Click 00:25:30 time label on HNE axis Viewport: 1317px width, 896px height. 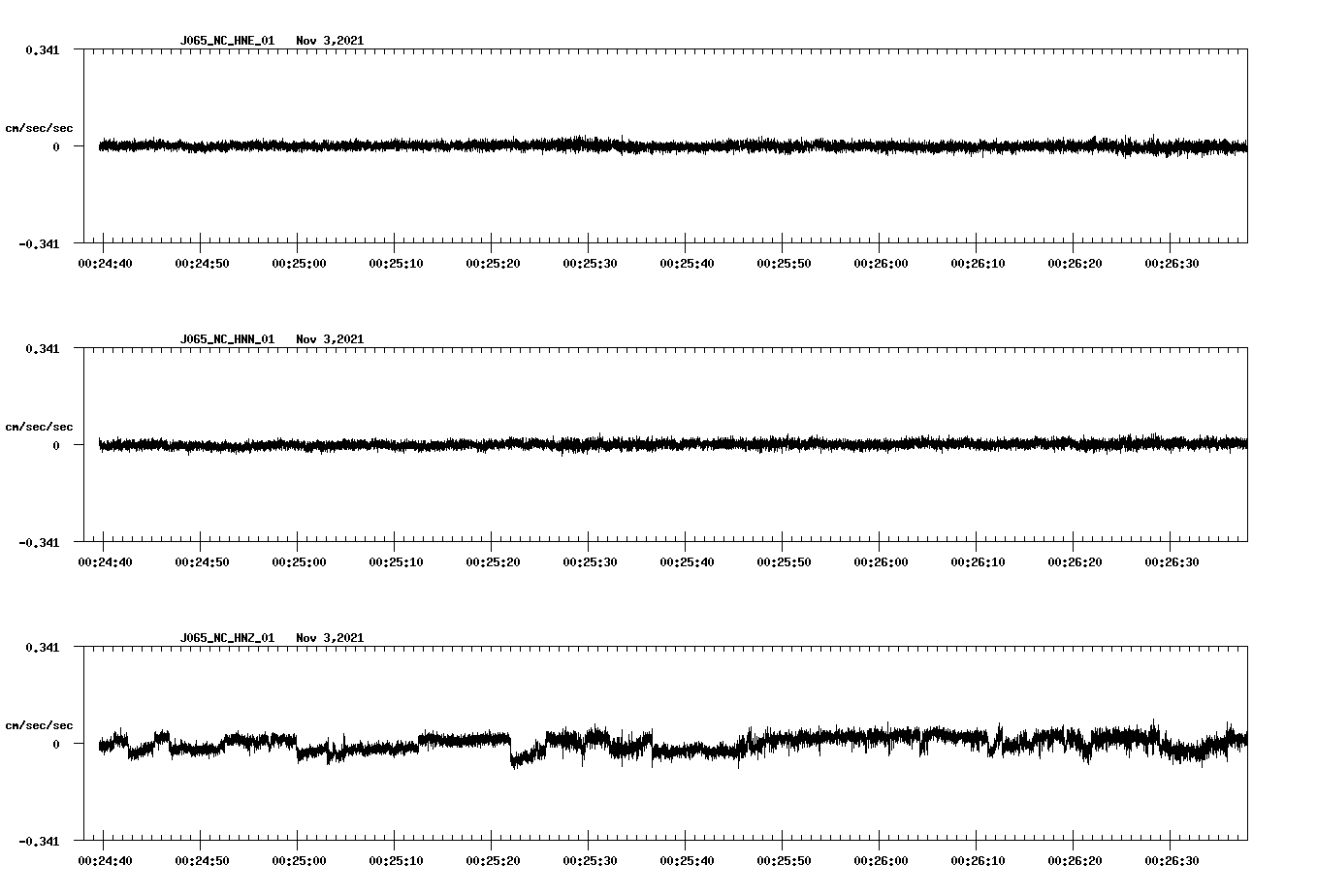tap(590, 264)
